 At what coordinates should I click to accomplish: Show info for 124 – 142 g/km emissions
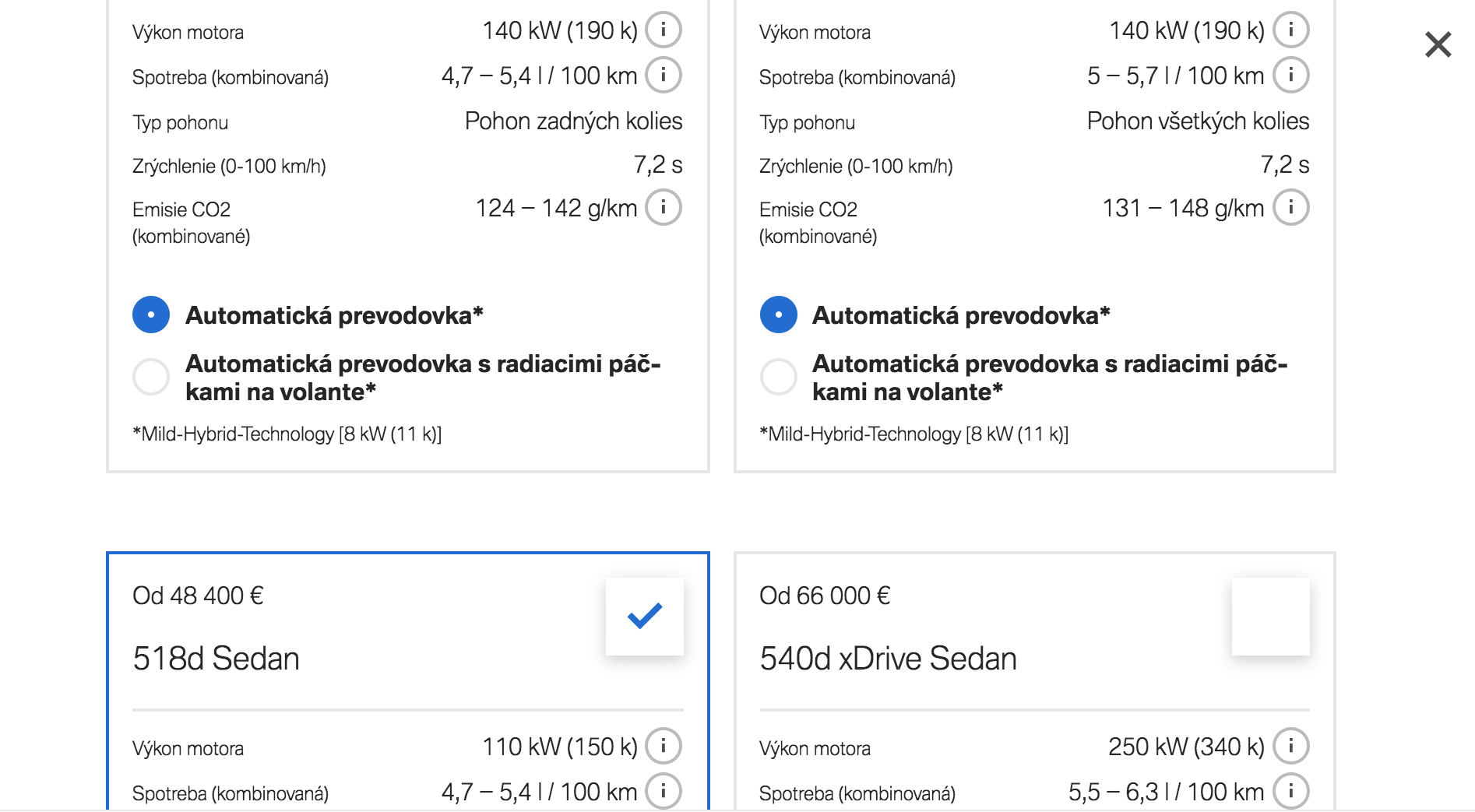664,208
